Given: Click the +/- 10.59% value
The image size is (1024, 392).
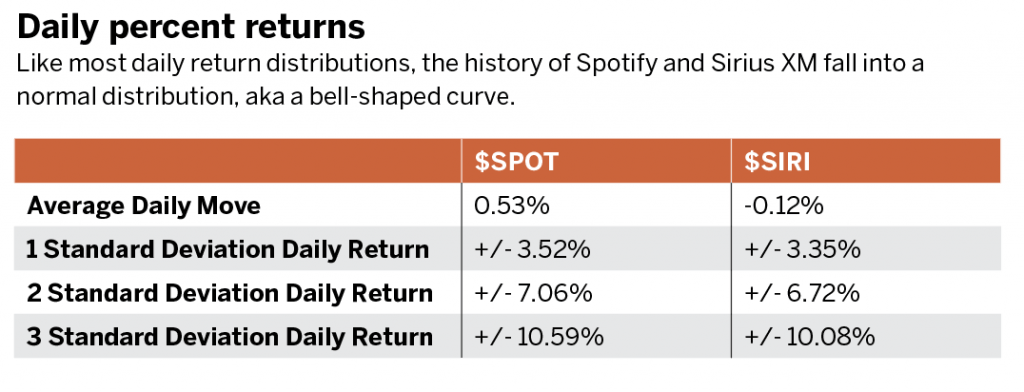Looking at the screenshot, I should pyautogui.click(x=539, y=337).
